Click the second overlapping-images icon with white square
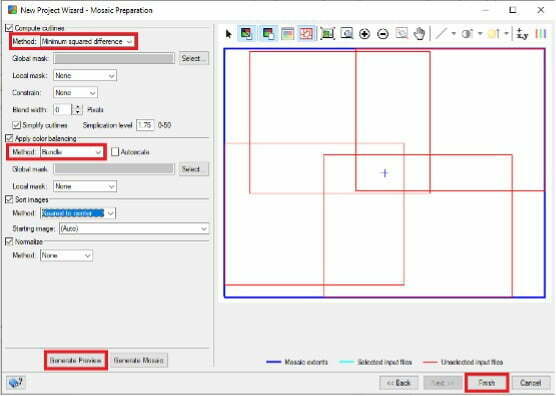556x396 pixels. coord(268,34)
